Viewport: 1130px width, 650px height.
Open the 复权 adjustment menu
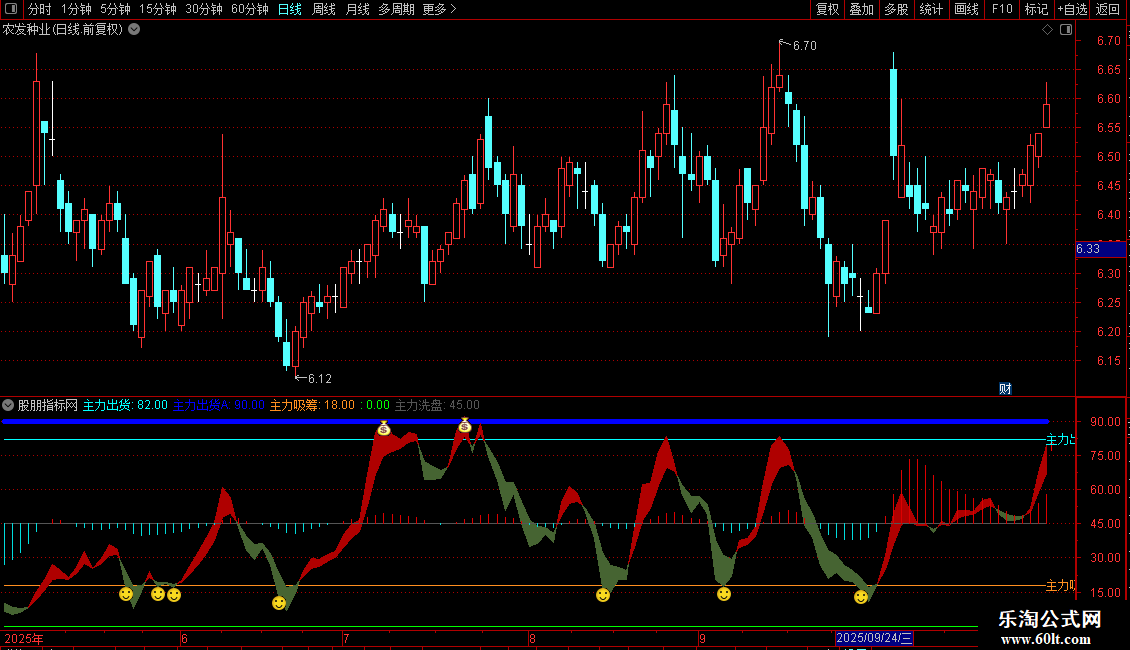[x=827, y=9]
